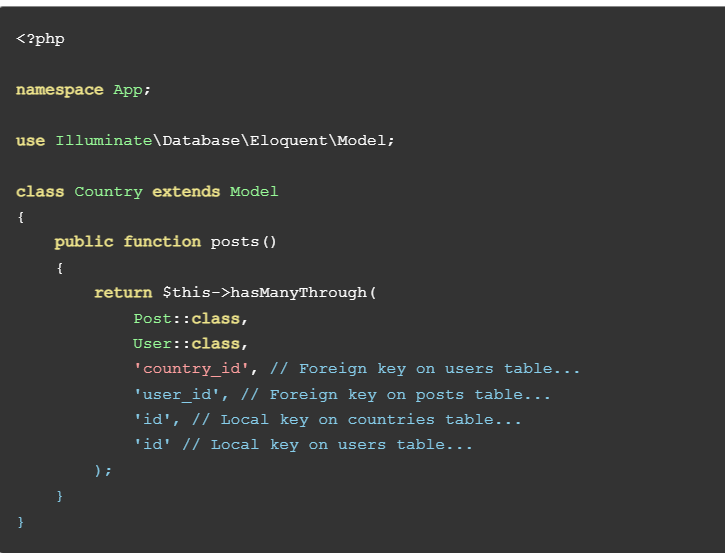Click User::class argument
The height and width of the screenshot is (553, 725).
(186, 344)
